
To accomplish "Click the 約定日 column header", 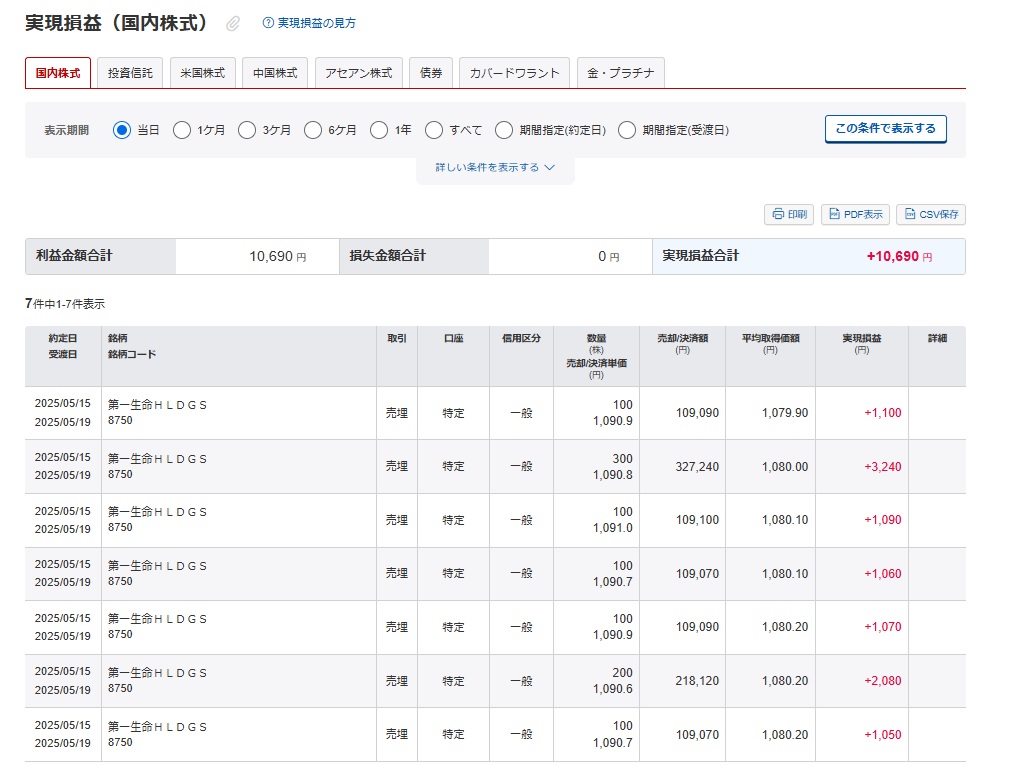I will pyautogui.click(x=63, y=338).
